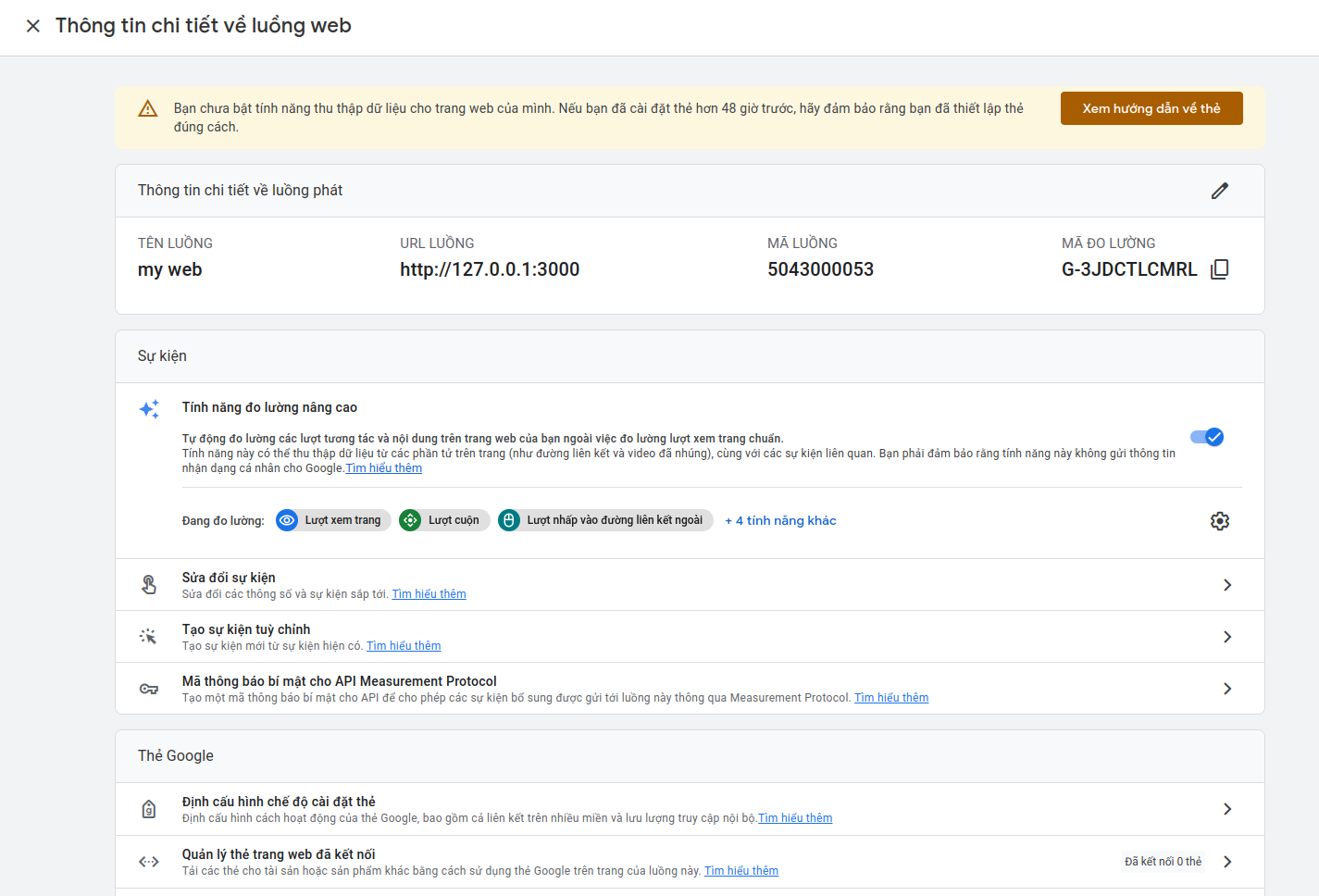Select the Lượt xem trang chip

tap(333, 520)
